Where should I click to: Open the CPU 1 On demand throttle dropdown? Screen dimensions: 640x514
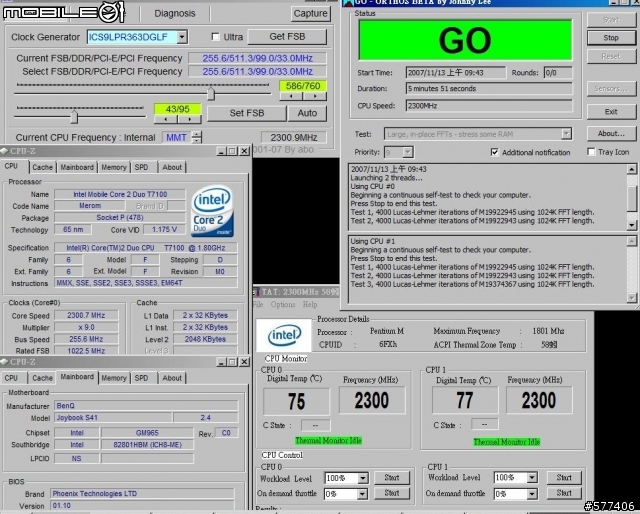tap(532, 494)
